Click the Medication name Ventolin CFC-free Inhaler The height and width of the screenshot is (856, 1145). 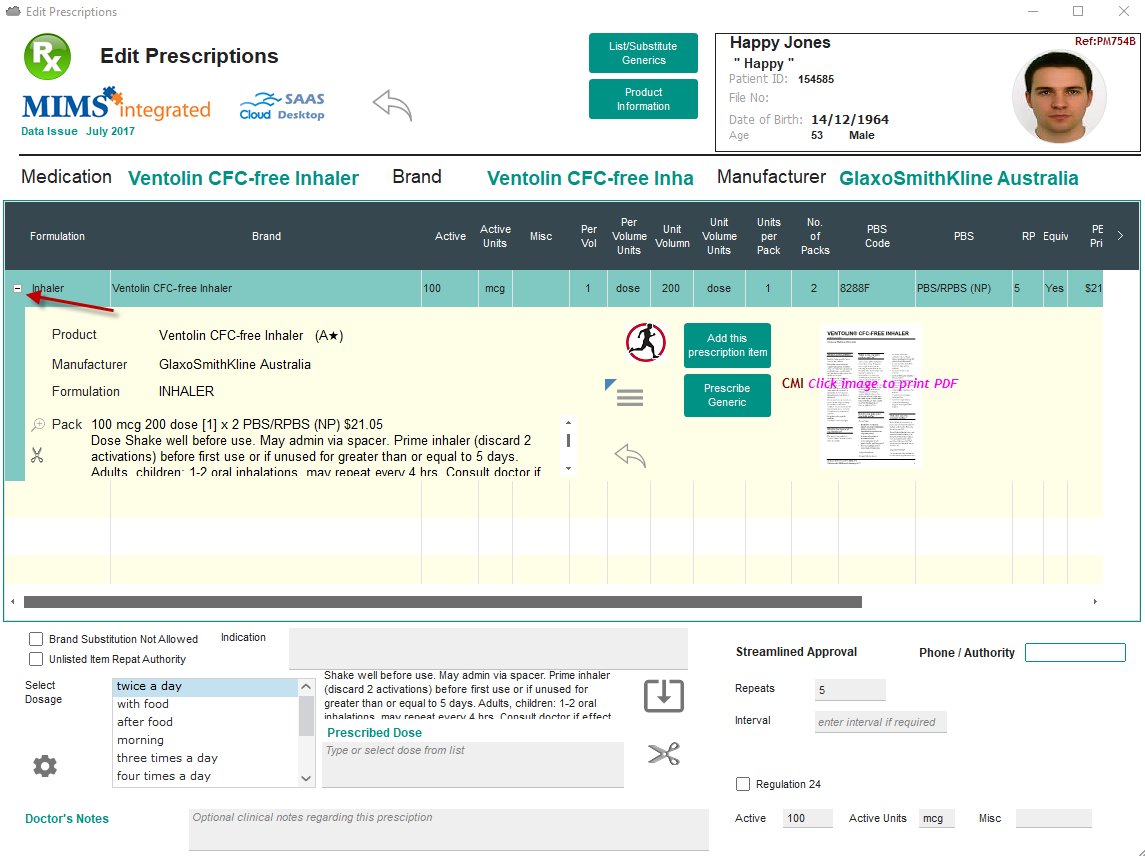243,178
